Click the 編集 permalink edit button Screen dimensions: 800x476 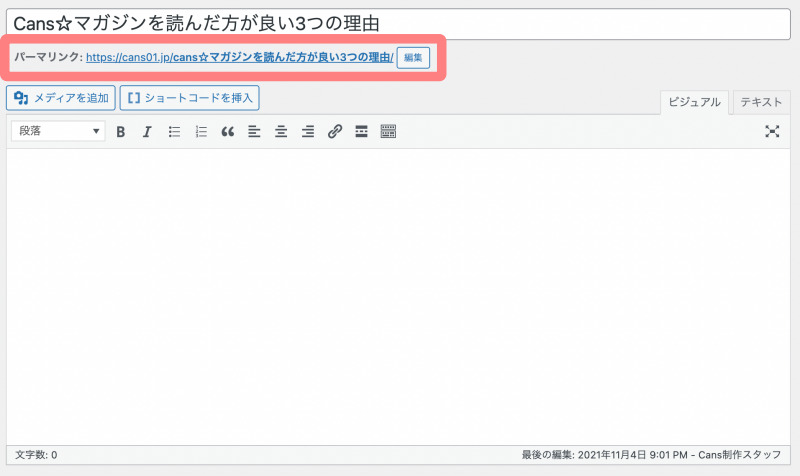[x=413, y=58]
